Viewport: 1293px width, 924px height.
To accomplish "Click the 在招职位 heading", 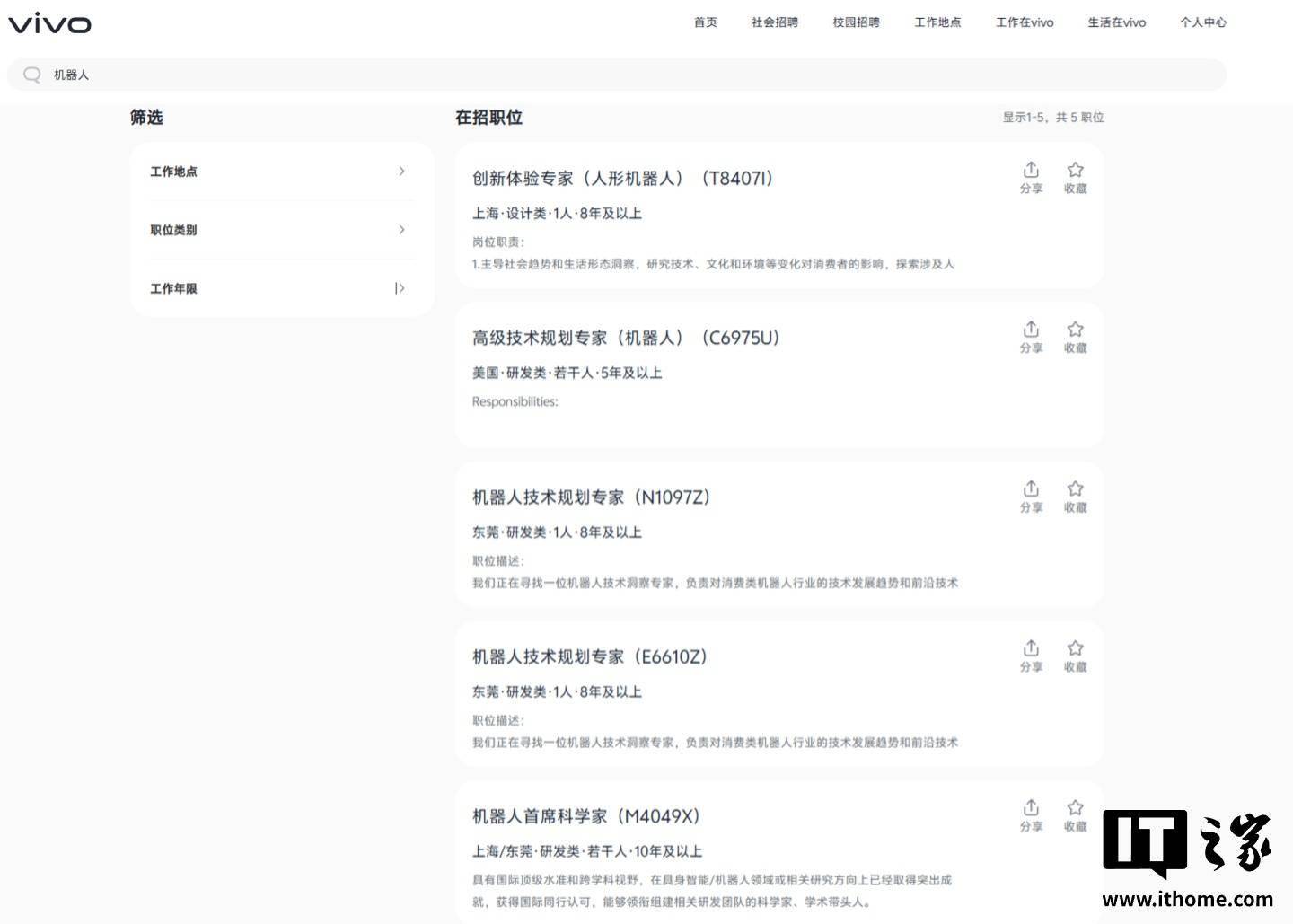I will 488,117.
